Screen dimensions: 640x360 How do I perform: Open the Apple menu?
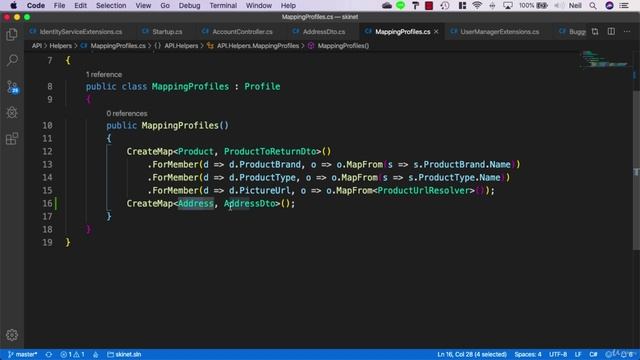coord(13,6)
